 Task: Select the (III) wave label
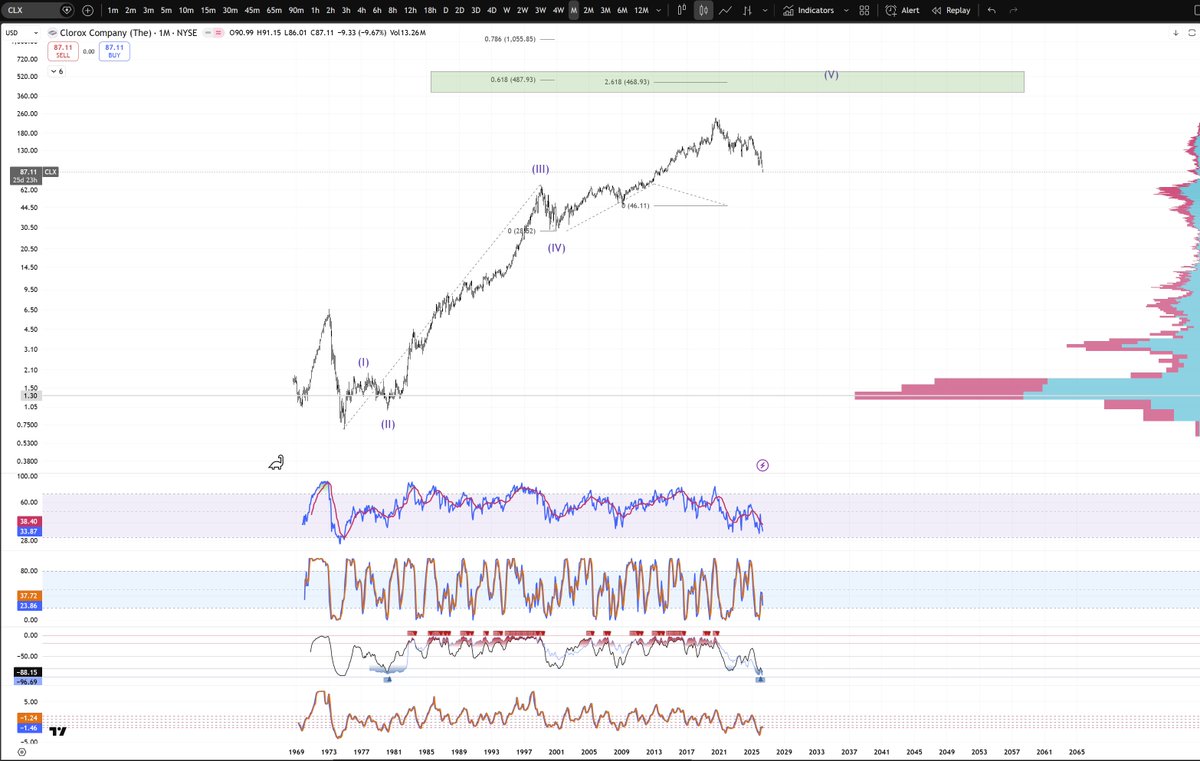pyautogui.click(x=540, y=170)
